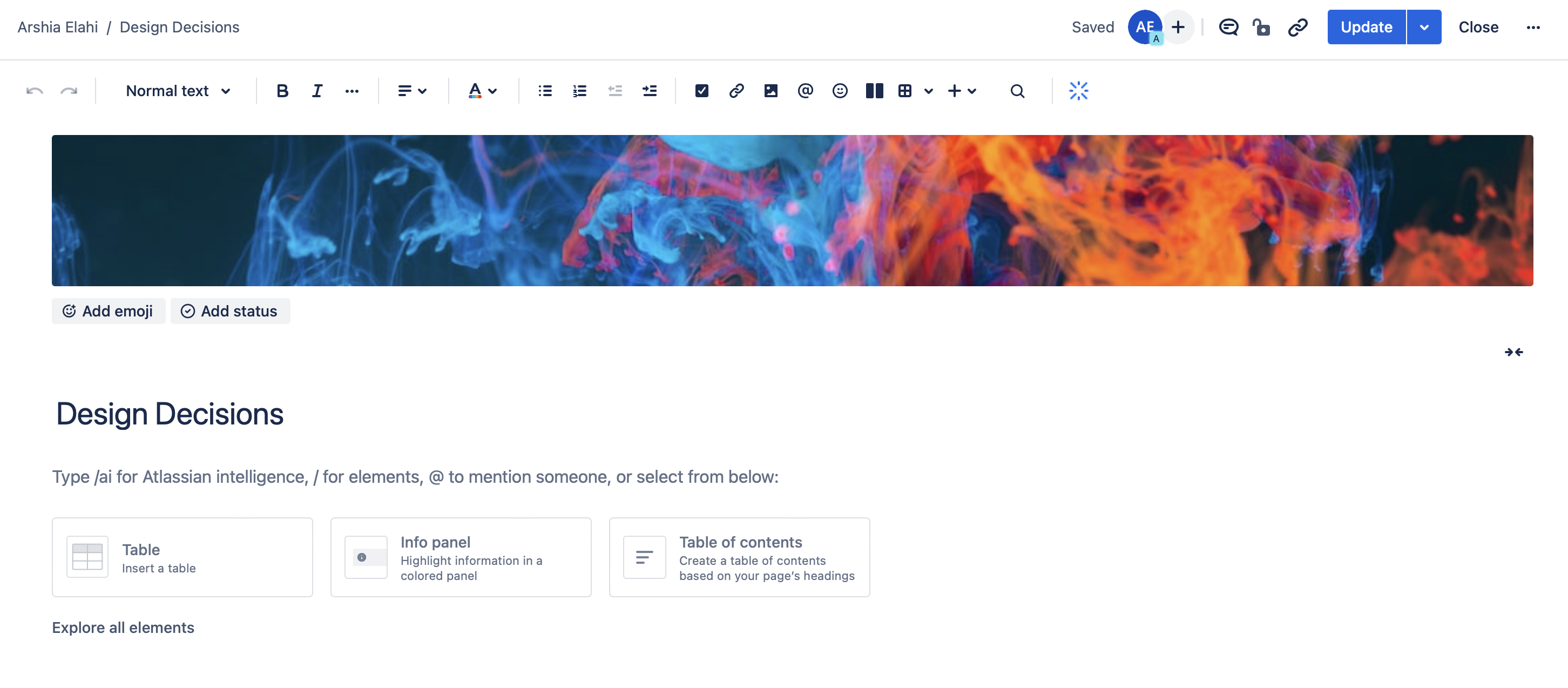Copy page link icon in header
The image size is (1568, 688).
pyautogui.click(x=1297, y=28)
